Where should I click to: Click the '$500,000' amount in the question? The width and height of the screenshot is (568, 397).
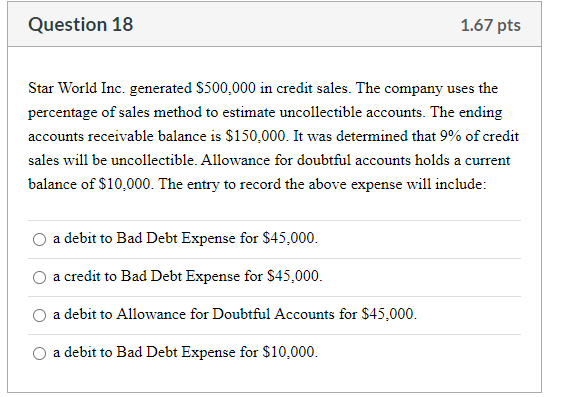[x=226, y=88]
